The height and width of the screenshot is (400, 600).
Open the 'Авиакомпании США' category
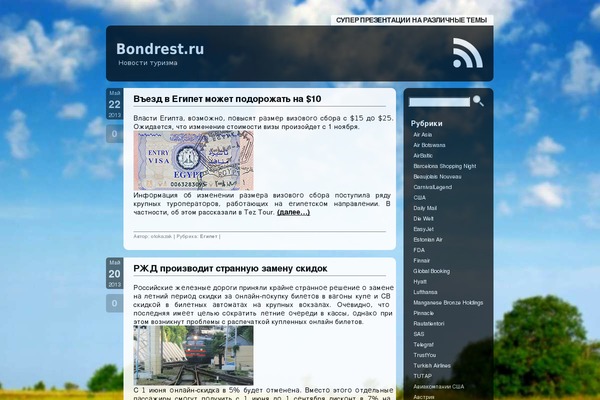(x=439, y=387)
